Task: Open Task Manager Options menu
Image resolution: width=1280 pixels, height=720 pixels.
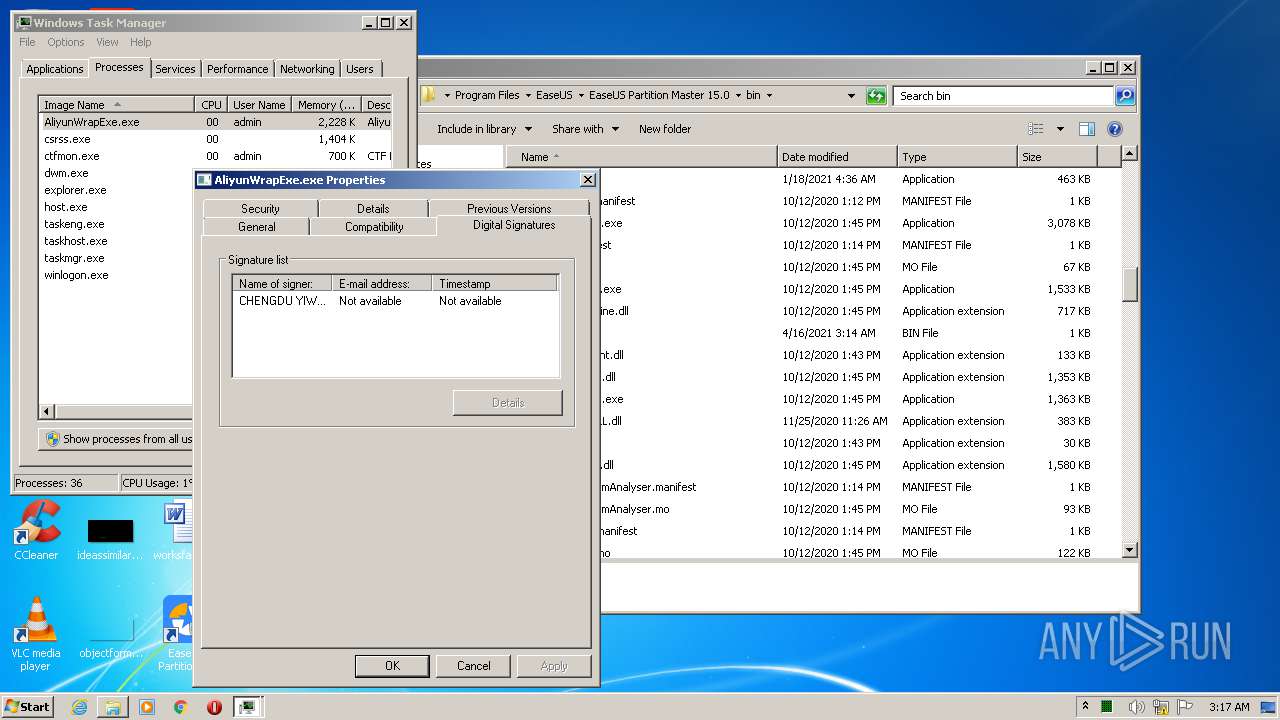Action: click(66, 42)
